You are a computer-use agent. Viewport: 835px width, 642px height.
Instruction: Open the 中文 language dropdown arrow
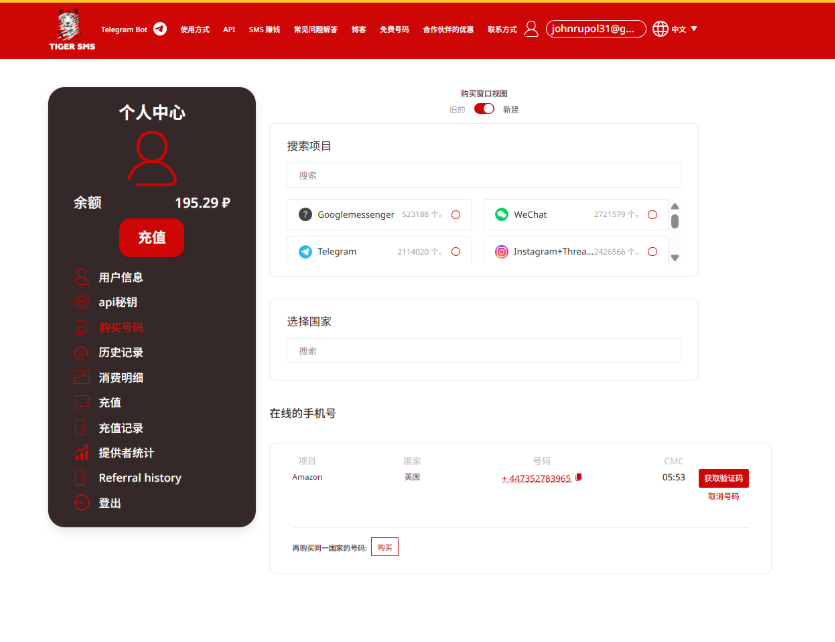coord(694,29)
